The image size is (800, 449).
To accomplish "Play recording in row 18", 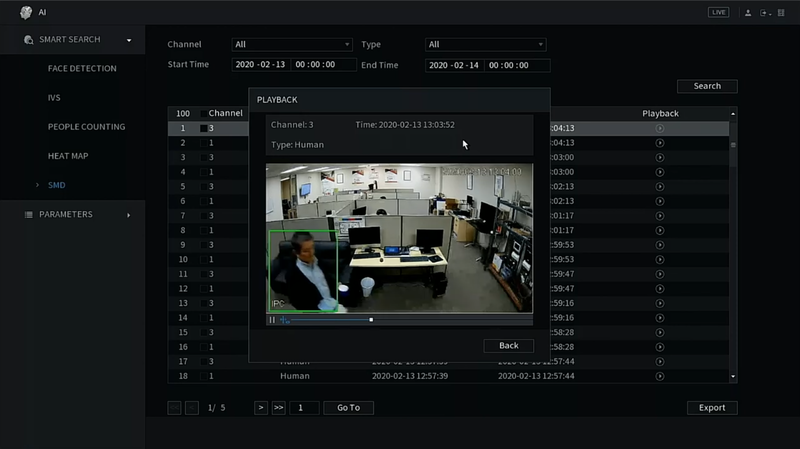I will [659, 376].
